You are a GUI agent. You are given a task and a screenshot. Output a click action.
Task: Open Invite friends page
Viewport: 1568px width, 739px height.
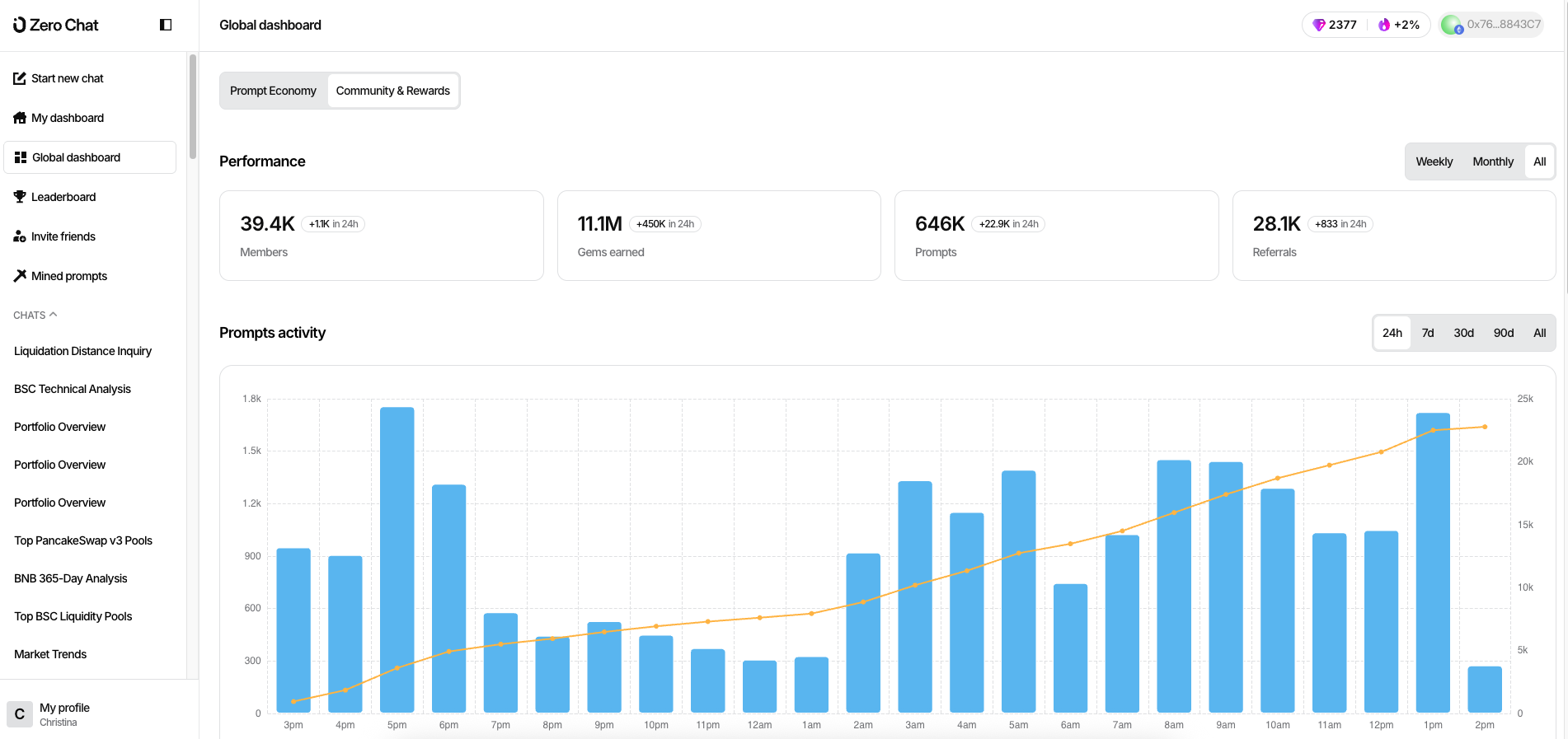(90, 236)
